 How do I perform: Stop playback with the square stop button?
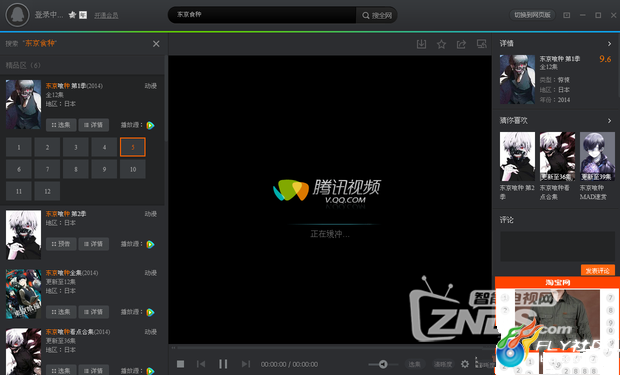pyautogui.click(x=180, y=364)
